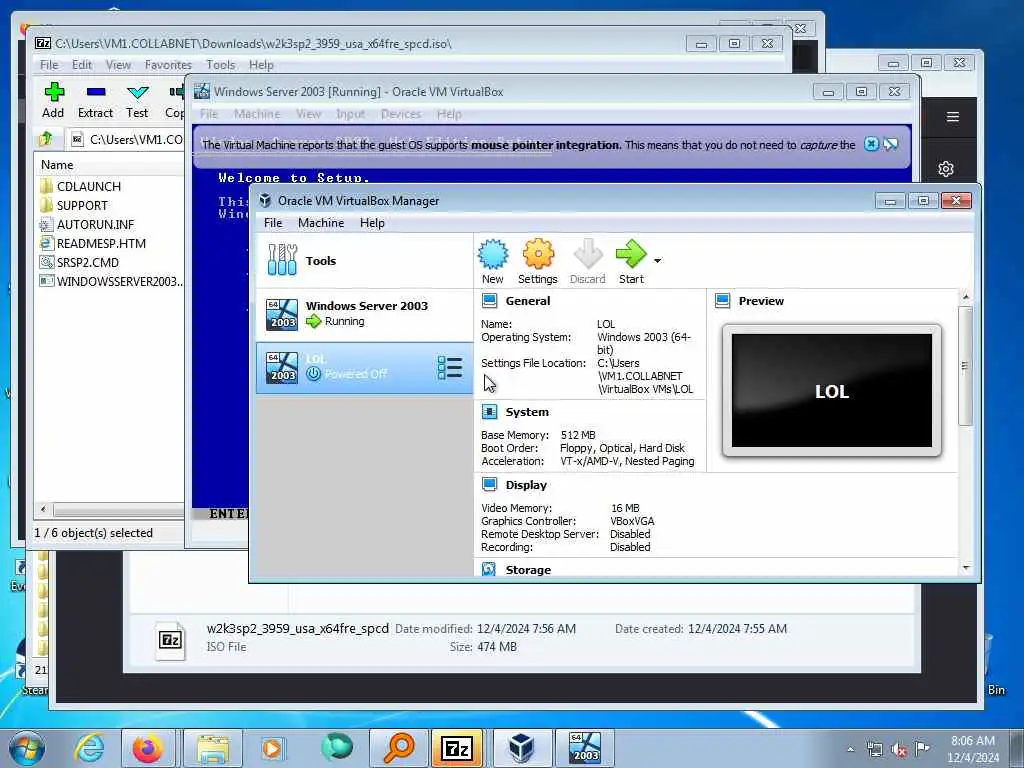Show hidden tray icons arrow
Screen dimensions: 1024x768
pos(850,750)
